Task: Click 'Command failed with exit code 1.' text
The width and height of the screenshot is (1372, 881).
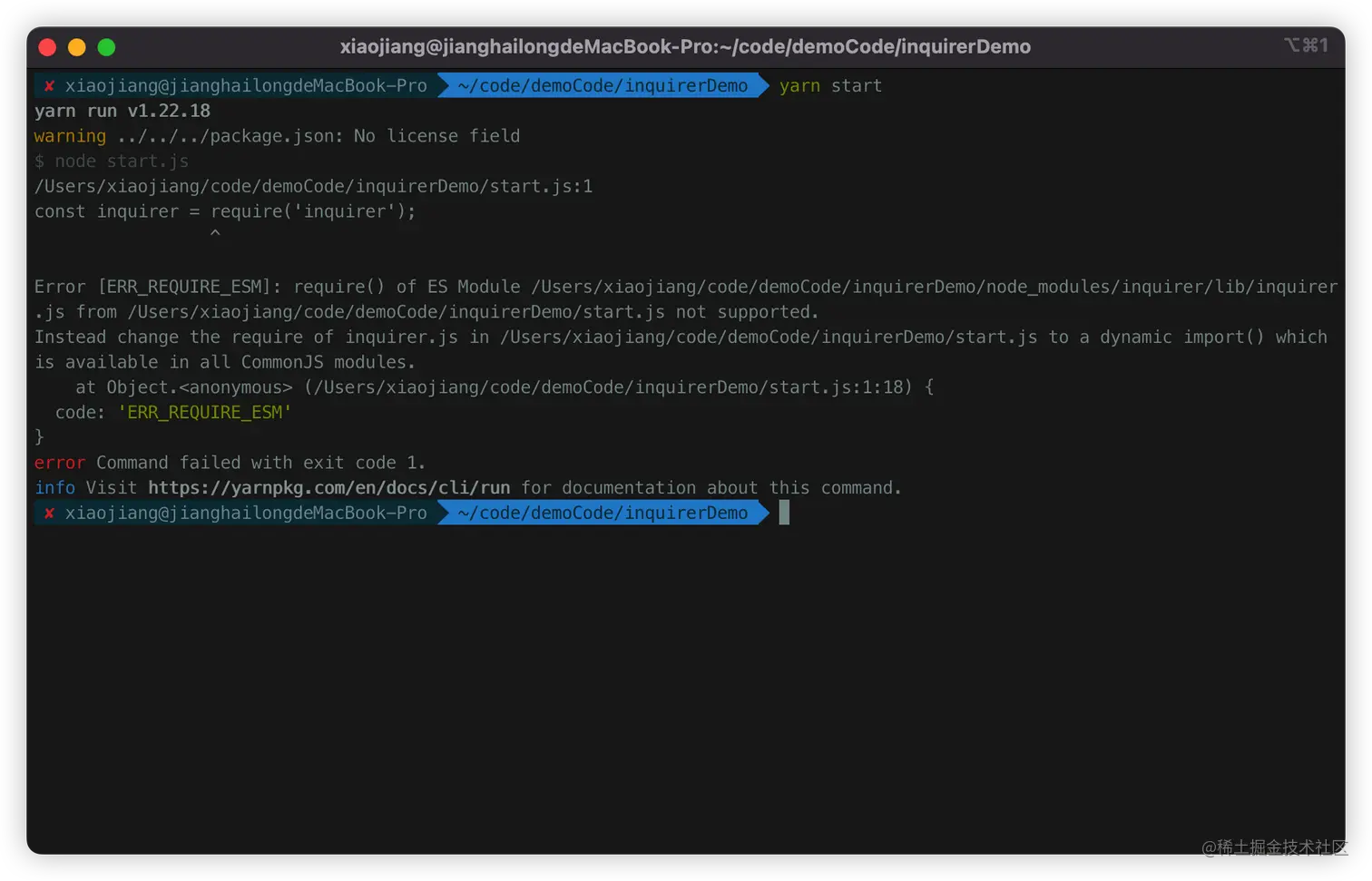Action: pos(260,463)
